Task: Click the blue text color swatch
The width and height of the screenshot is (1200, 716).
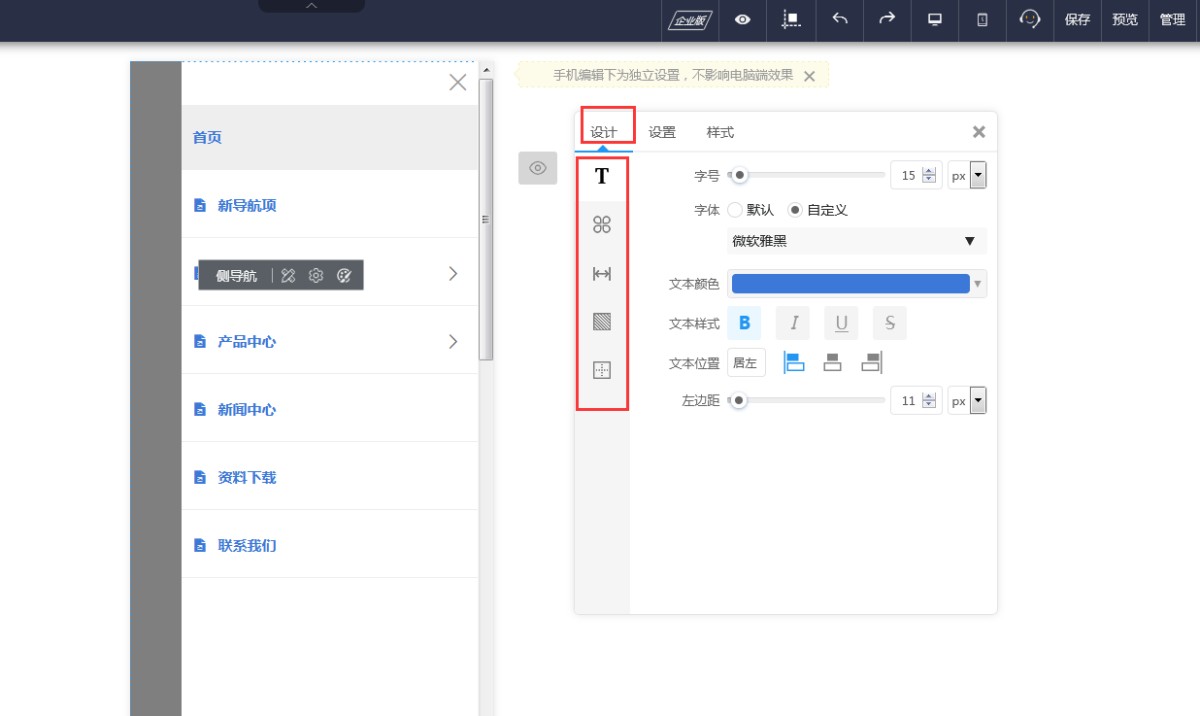Action: tap(850, 284)
